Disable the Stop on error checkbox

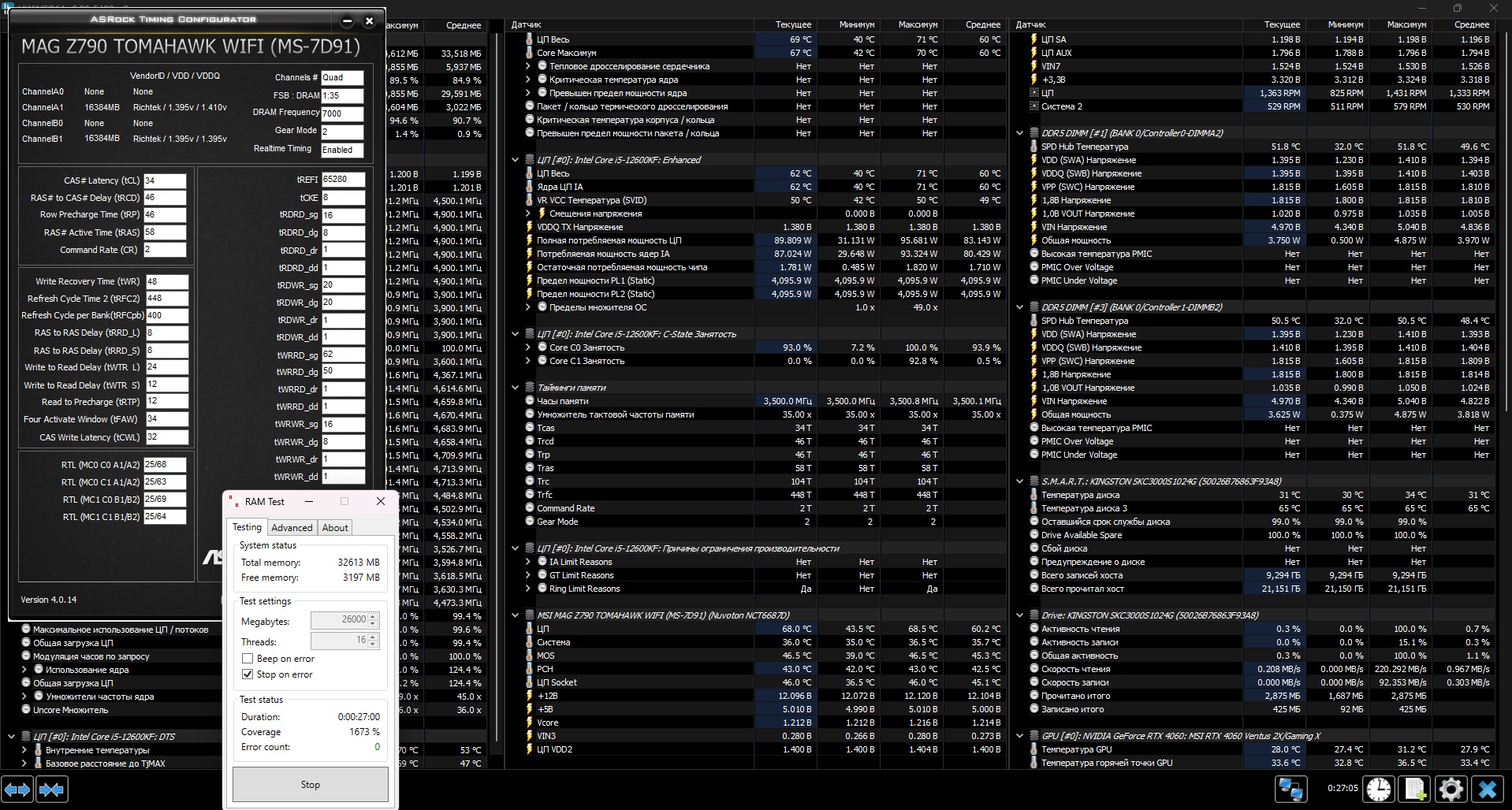click(x=248, y=674)
